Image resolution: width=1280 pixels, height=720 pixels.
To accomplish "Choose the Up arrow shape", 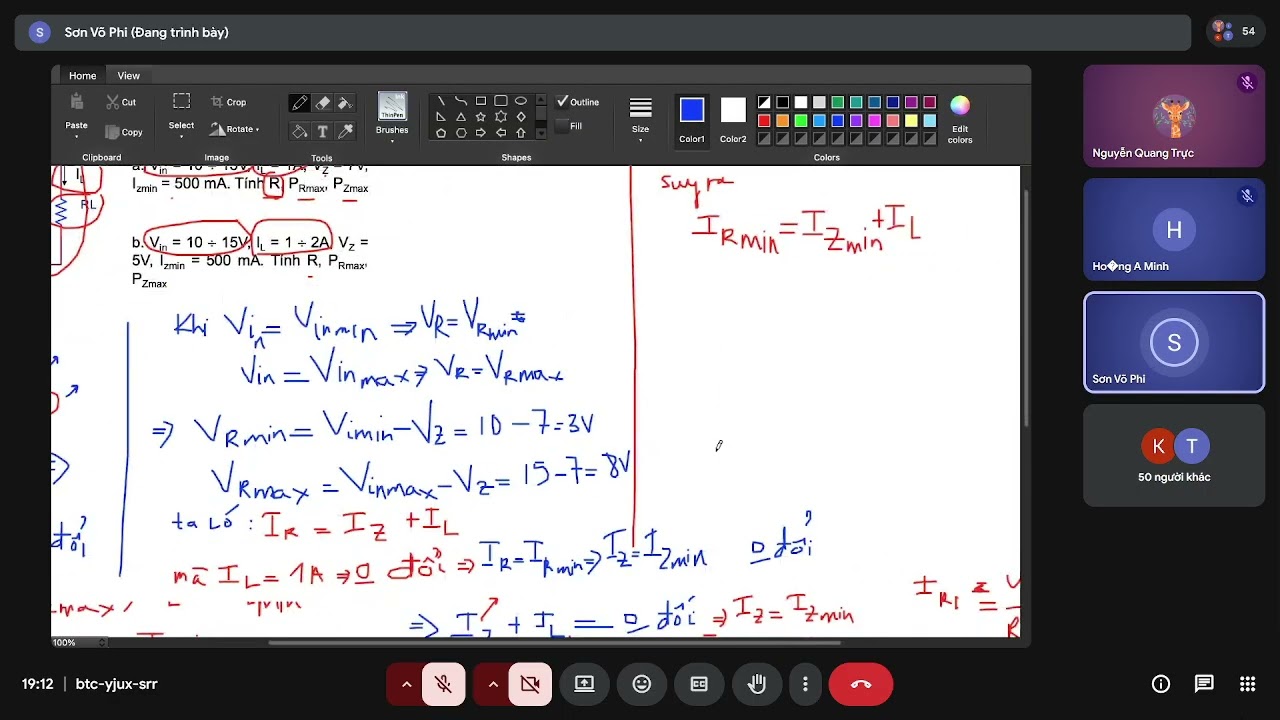I will pos(521,133).
